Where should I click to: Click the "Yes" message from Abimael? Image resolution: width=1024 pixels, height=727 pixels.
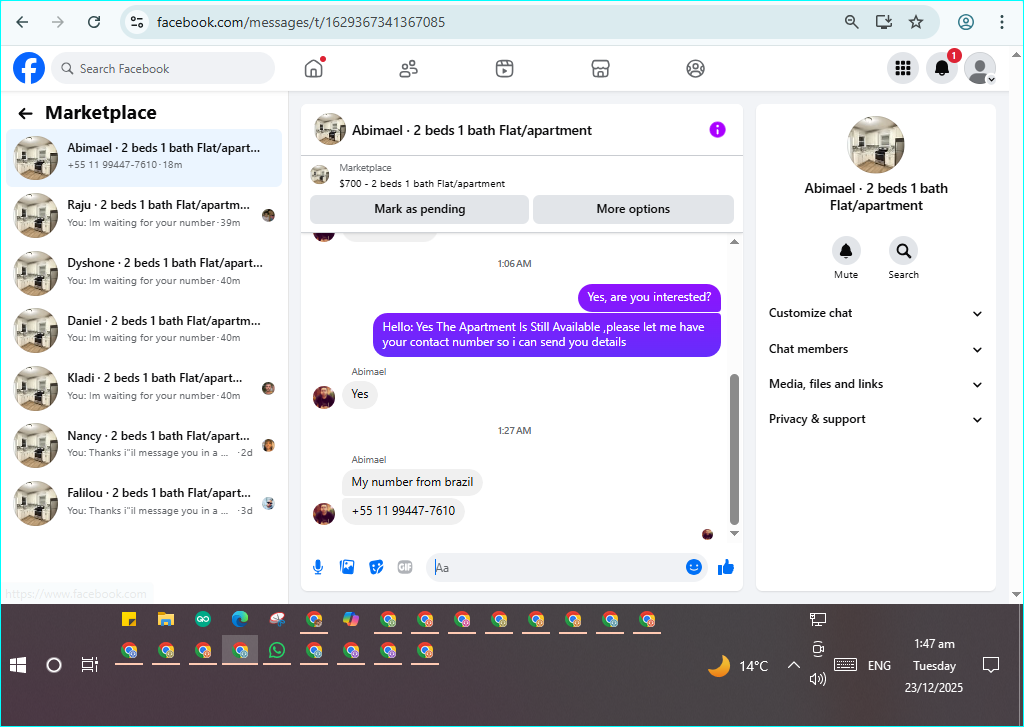(x=360, y=395)
